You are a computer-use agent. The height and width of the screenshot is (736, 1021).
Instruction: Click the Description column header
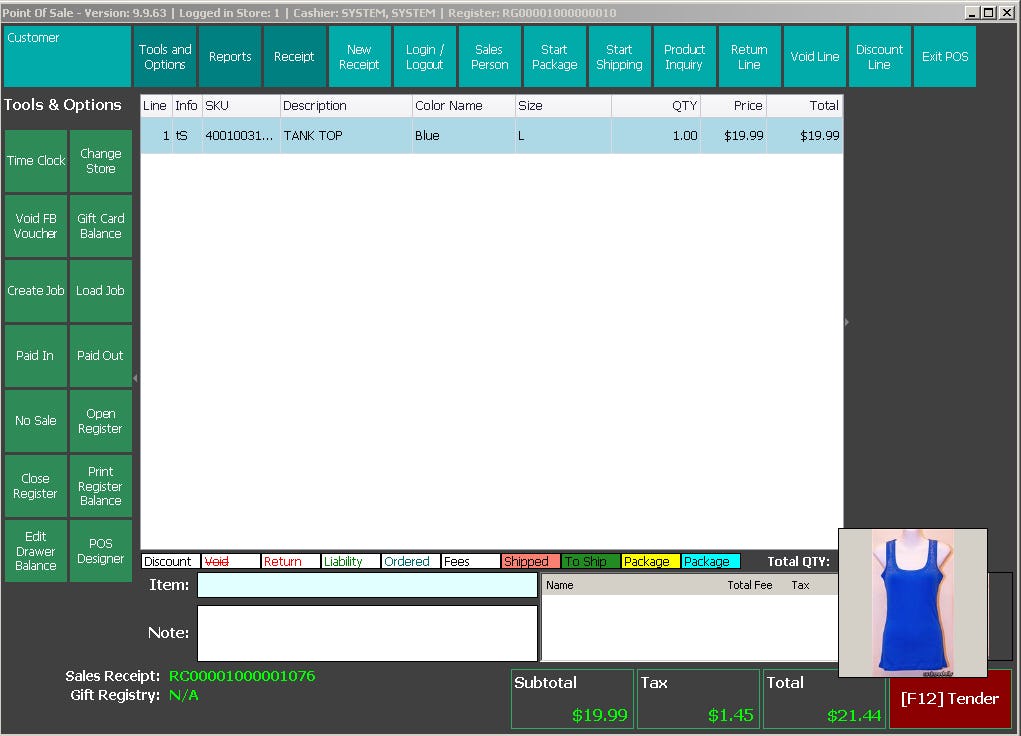[346, 106]
